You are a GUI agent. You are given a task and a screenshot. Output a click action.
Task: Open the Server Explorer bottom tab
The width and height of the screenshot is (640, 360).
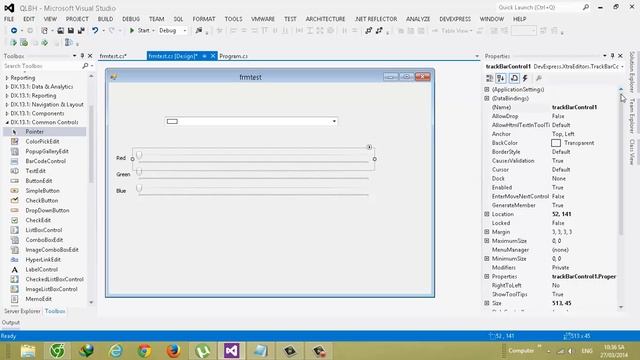coord(22,311)
